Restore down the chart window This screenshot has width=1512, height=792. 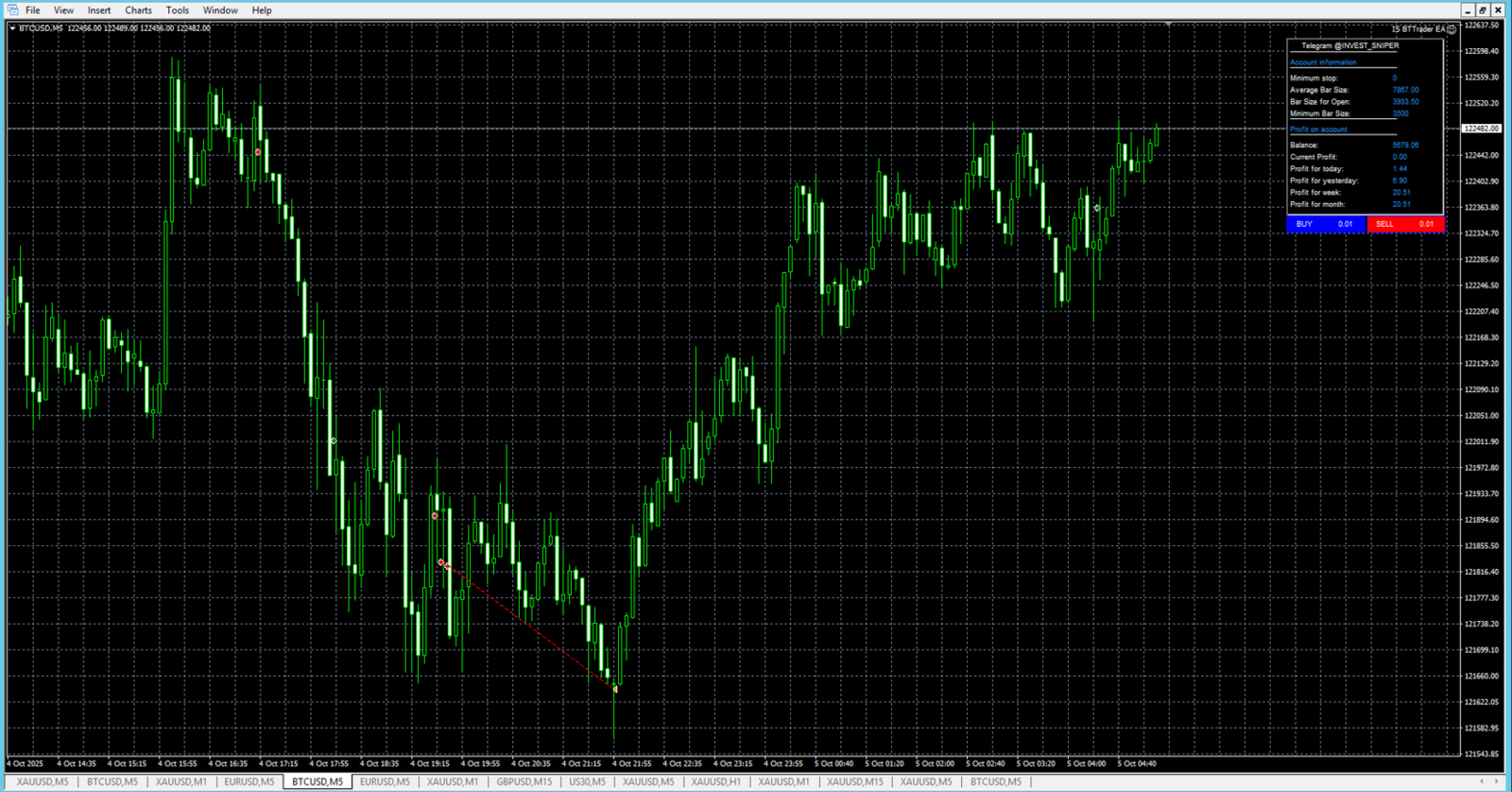click(1483, 10)
